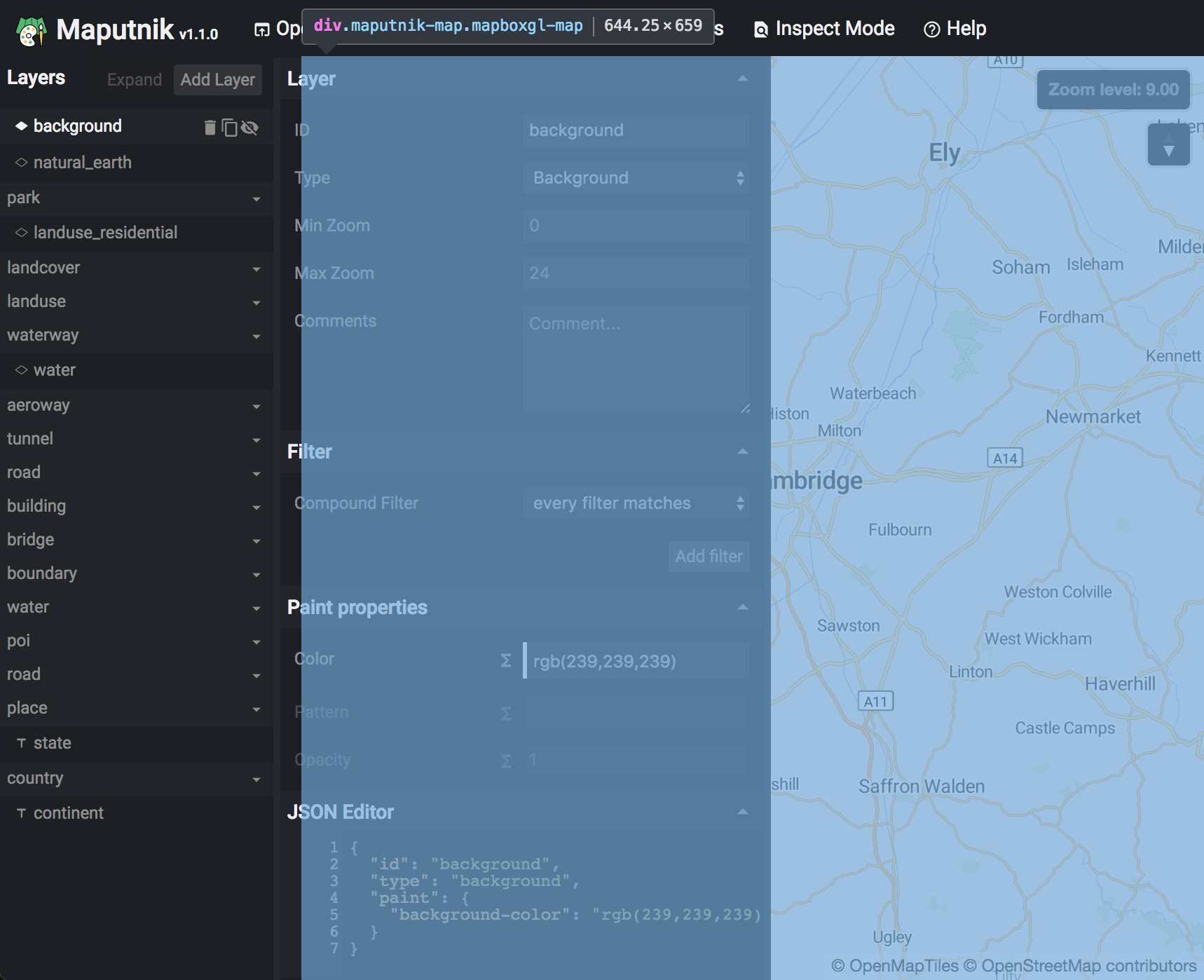Click the Add Layer button
This screenshot has width=1204, height=980.
217,79
